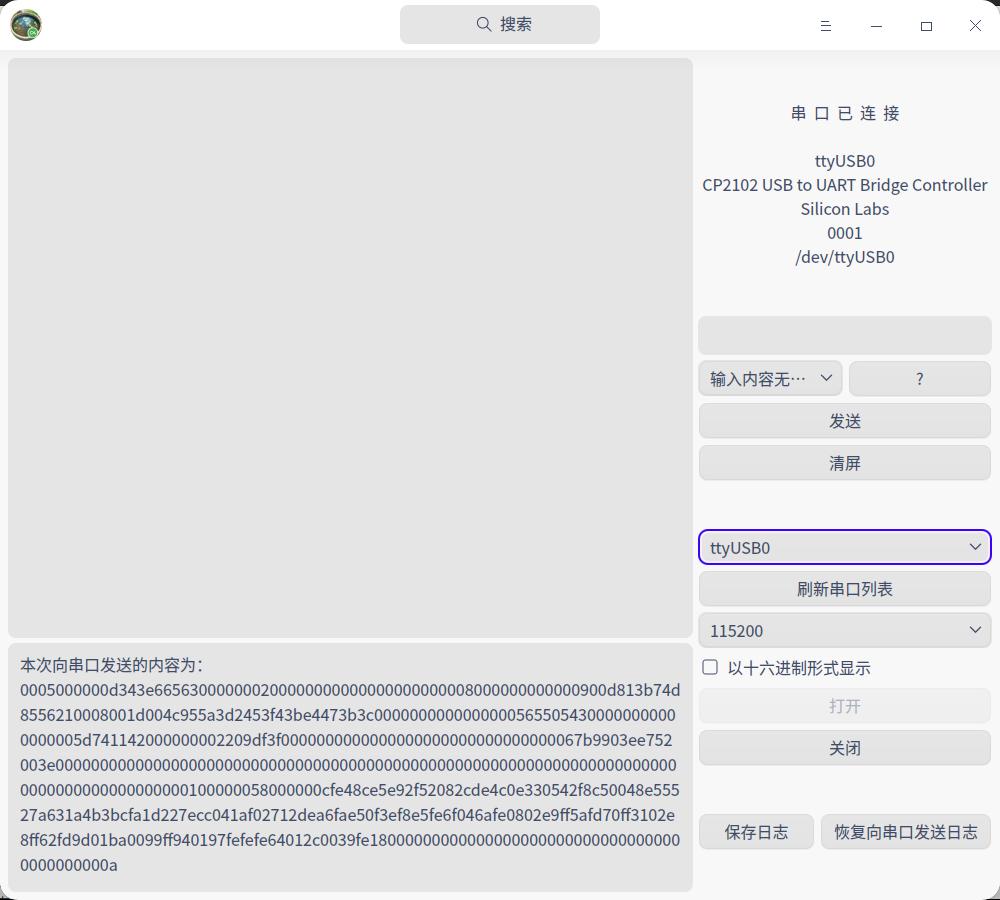Click the disabled 打开 button
Viewport: 1000px width, 900px height.
coord(844,705)
